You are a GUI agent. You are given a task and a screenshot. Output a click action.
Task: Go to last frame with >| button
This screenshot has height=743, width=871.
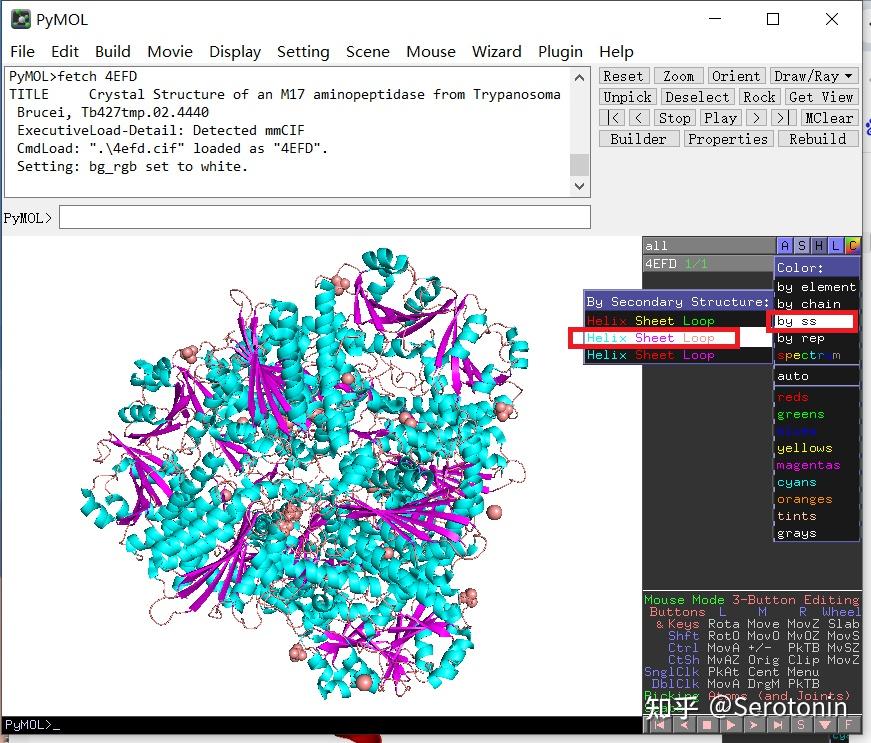click(782, 118)
